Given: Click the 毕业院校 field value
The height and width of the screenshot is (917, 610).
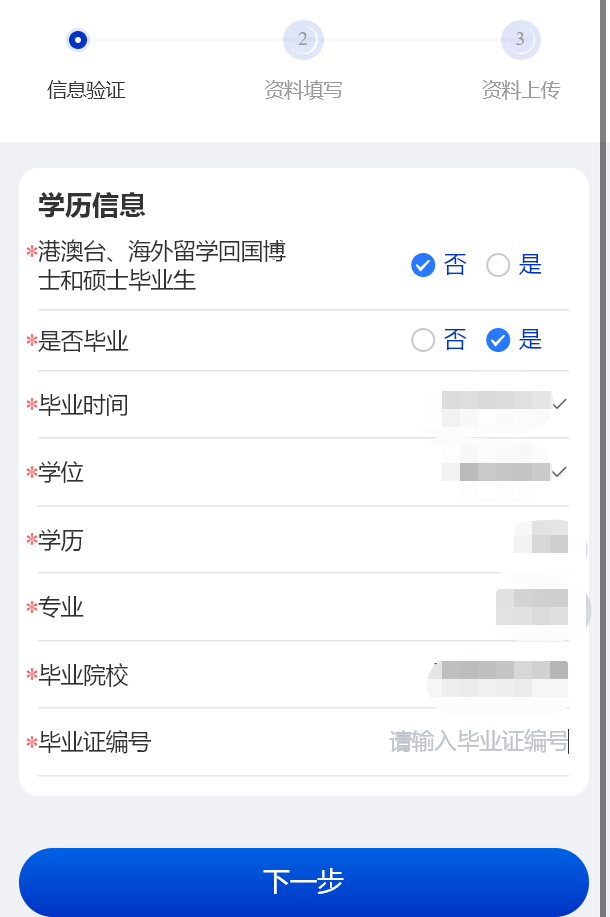Looking at the screenshot, I should coord(500,677).
